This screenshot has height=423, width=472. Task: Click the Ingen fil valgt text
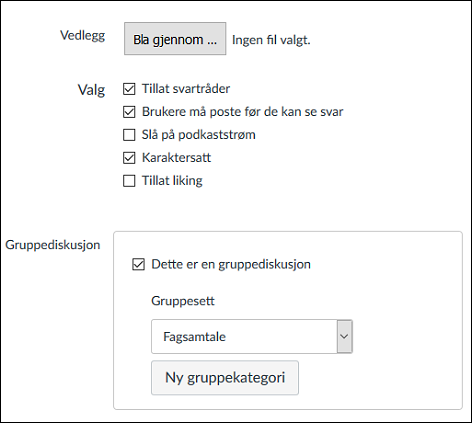pos(271,40)
